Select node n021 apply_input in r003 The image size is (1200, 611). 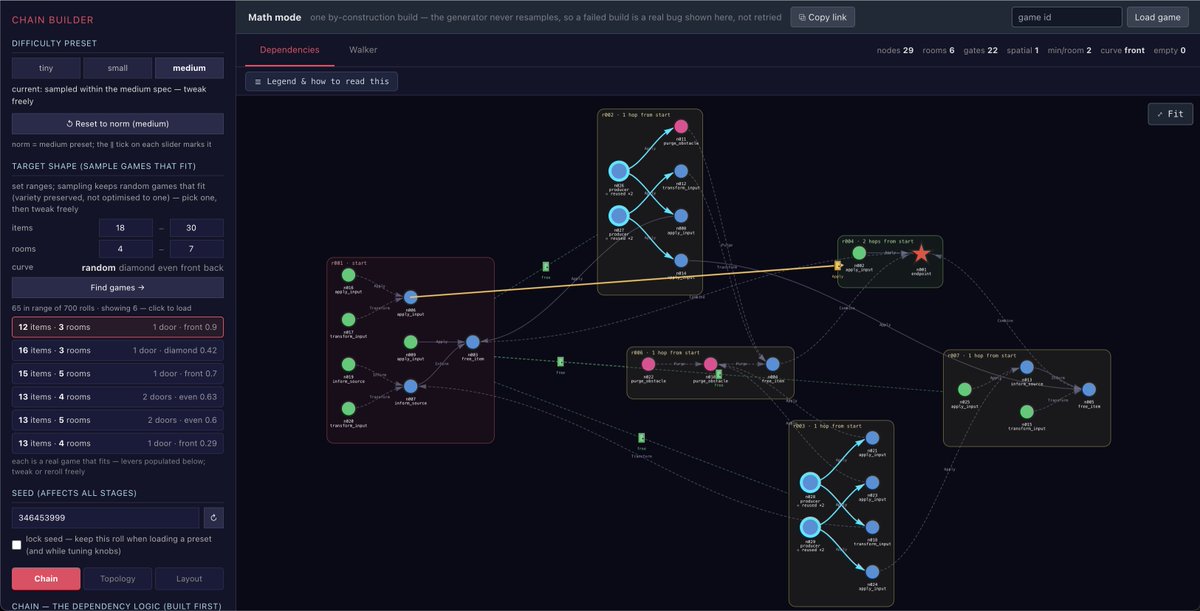(x=872, y=438)
